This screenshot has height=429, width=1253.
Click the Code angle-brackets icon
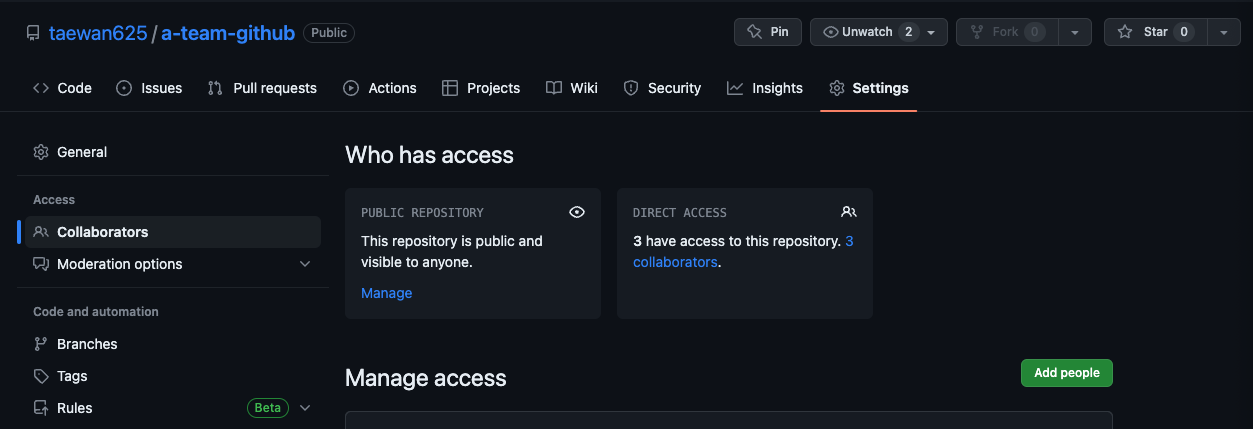pyautogui.click(x=41, y=88)
